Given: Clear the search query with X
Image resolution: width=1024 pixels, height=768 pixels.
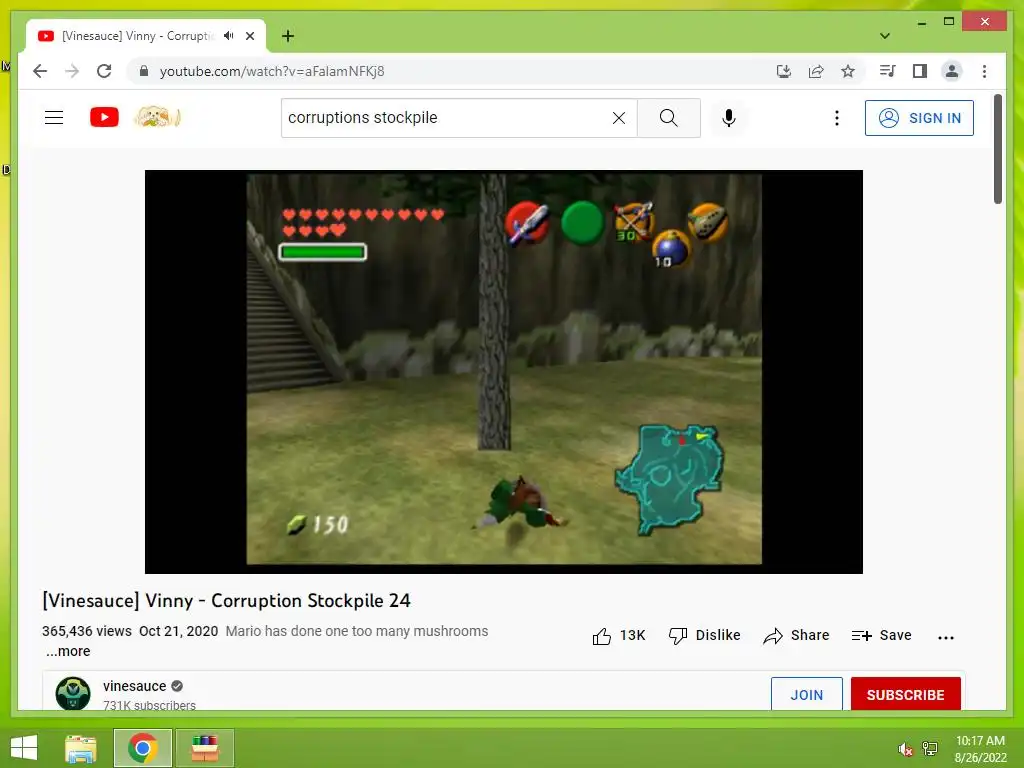Looking at the screenshot, I should [x=618, y=118].
